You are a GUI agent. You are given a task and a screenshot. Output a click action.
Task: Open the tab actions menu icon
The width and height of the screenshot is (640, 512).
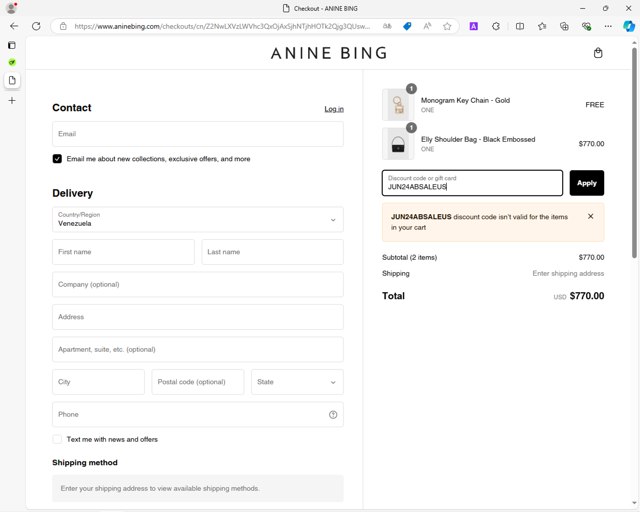tap(12, 45)
